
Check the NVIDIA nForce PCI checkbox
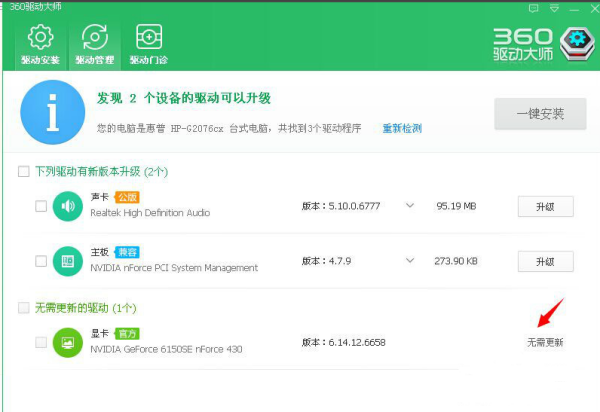[x=41, y=261]
